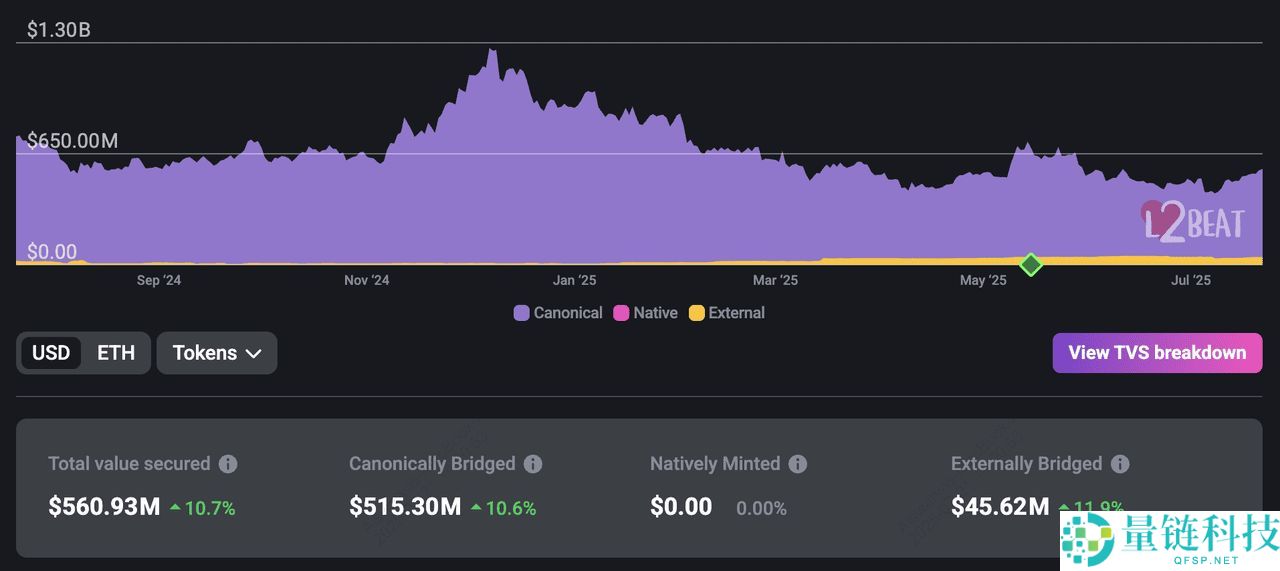Switch the chart currency to ETH

click(116, 353)
